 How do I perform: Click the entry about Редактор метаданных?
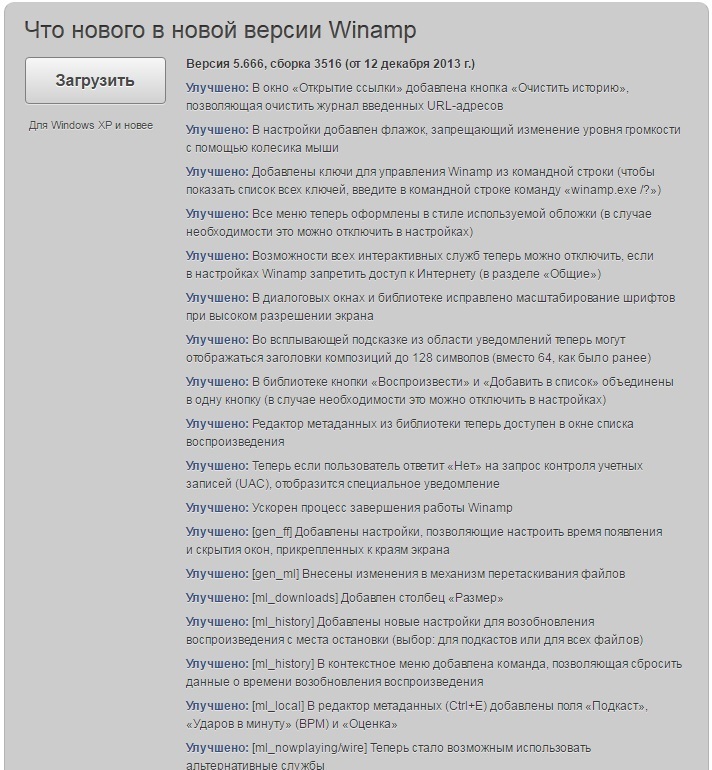(410, 433)
